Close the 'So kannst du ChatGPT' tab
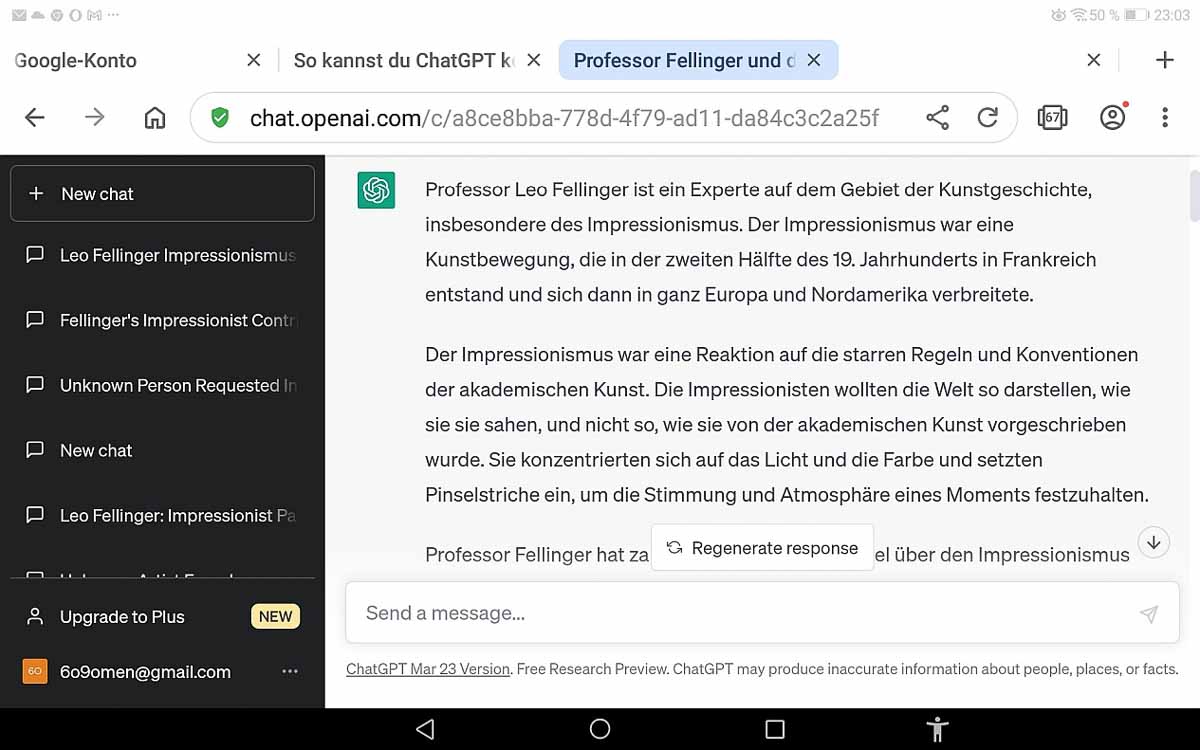Screen dimensions: 1200x750 coord(534,60)
